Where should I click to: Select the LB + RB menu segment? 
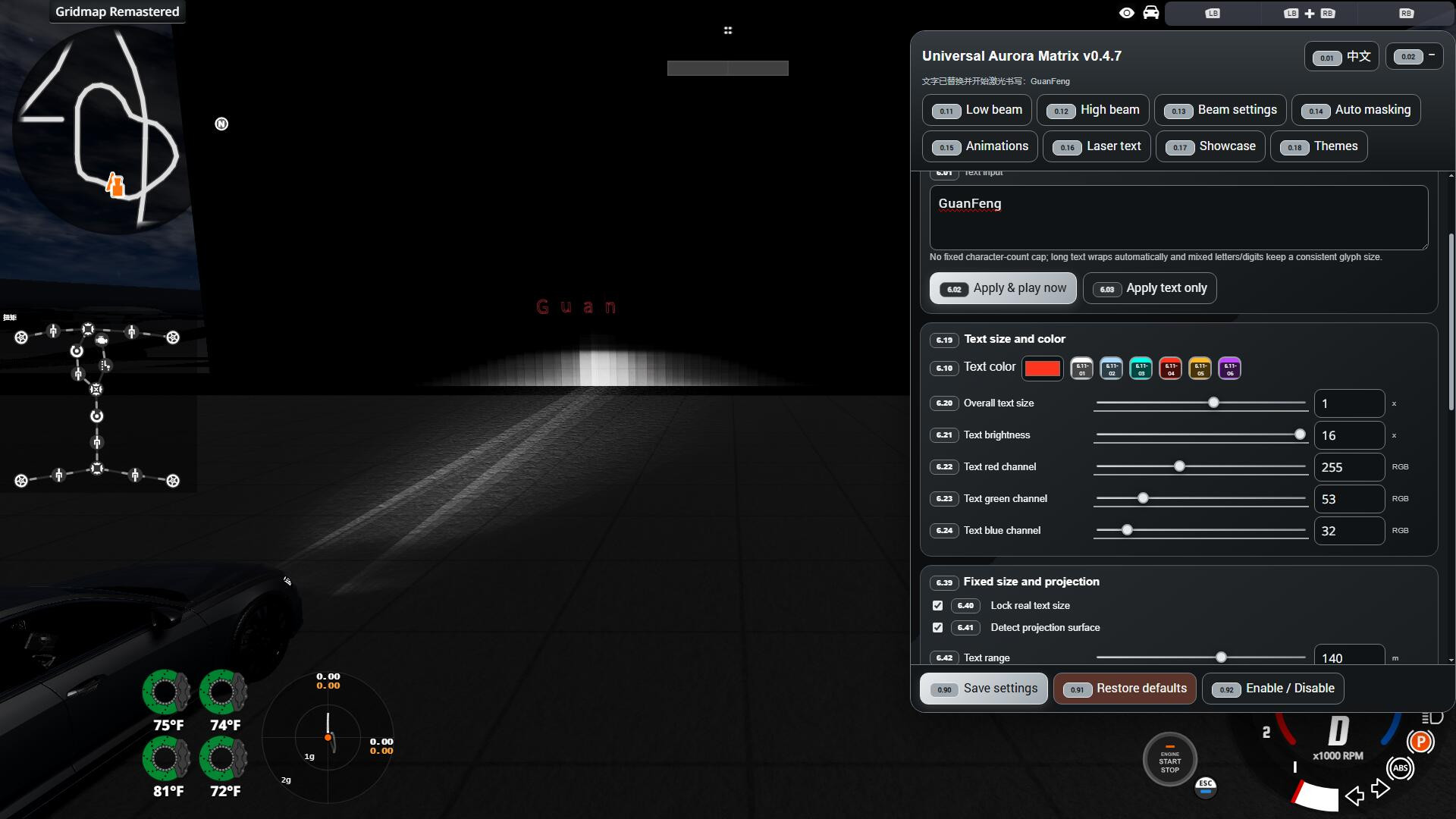click(x=1309, y=14)
